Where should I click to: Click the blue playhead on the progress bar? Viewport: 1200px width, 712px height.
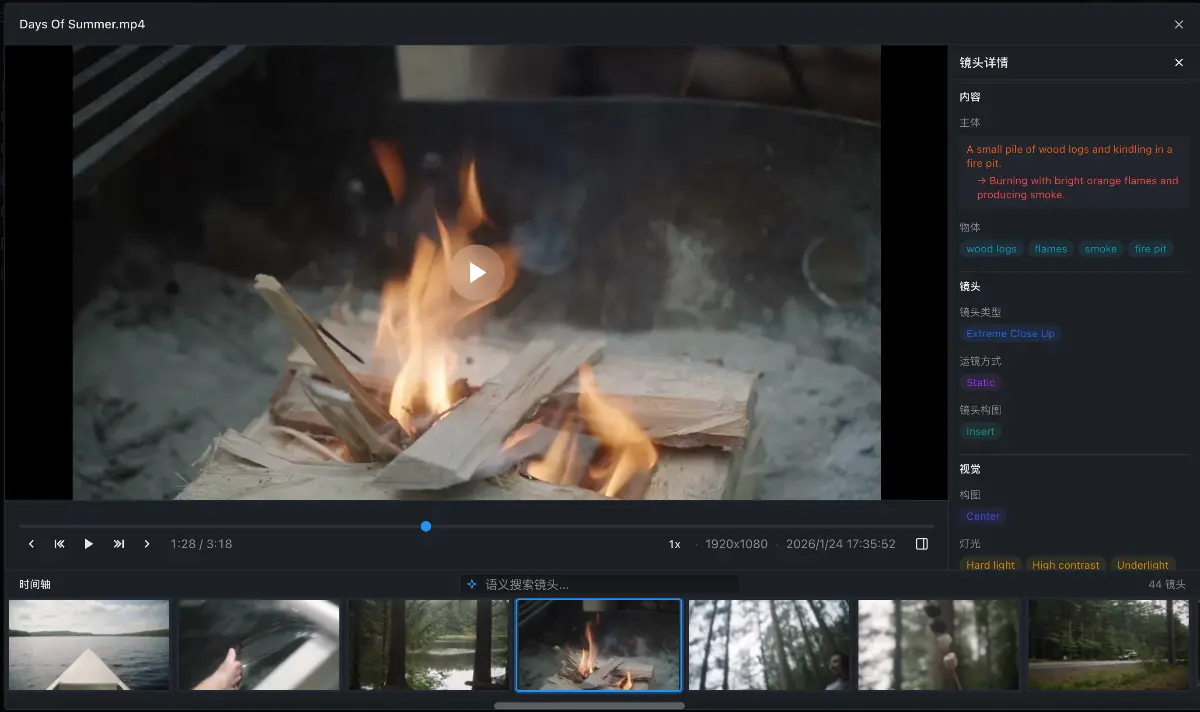[426, 526]
